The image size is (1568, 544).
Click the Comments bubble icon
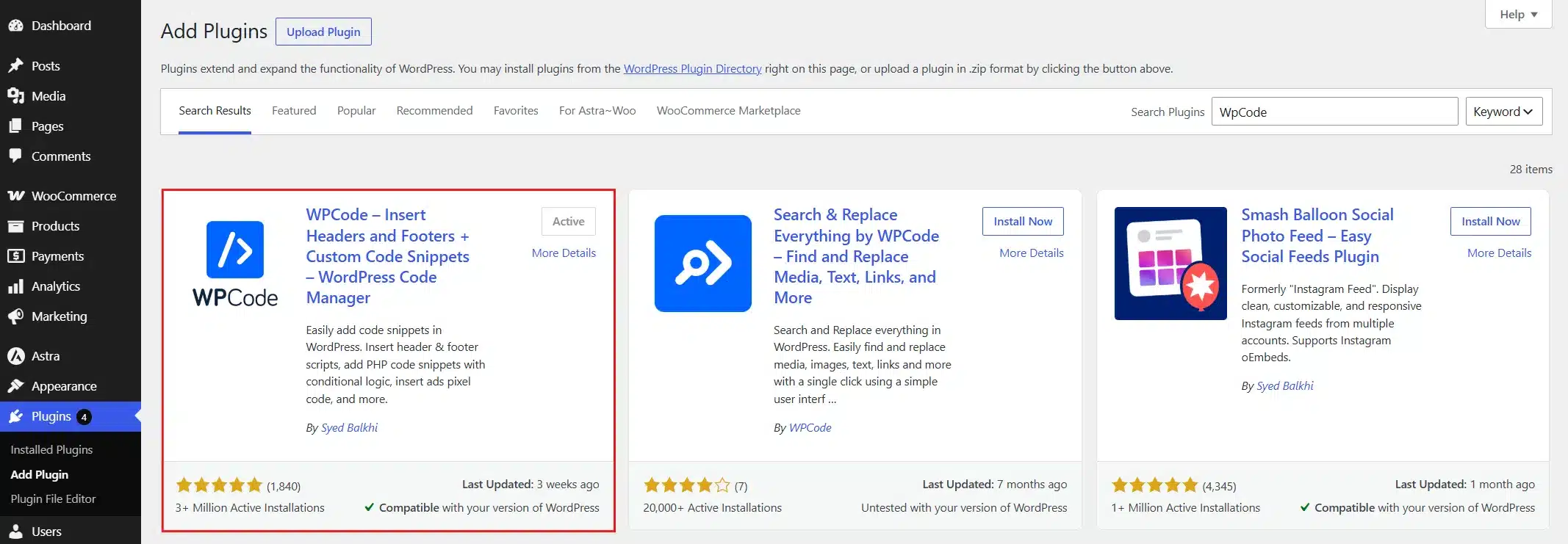(x=15, y=156)
